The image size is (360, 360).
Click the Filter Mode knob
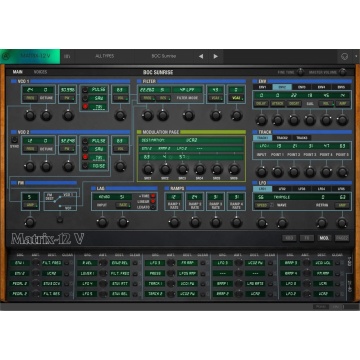188,116
